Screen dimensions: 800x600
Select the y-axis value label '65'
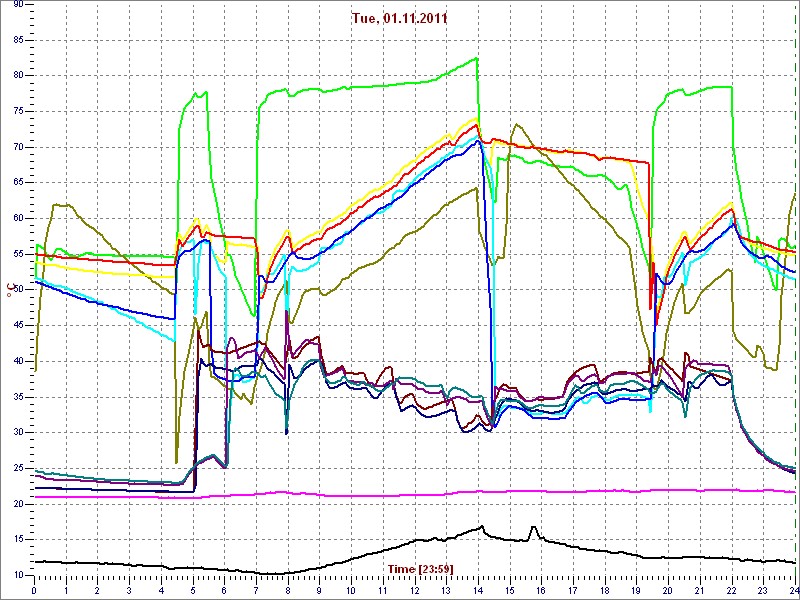(19, 183)
